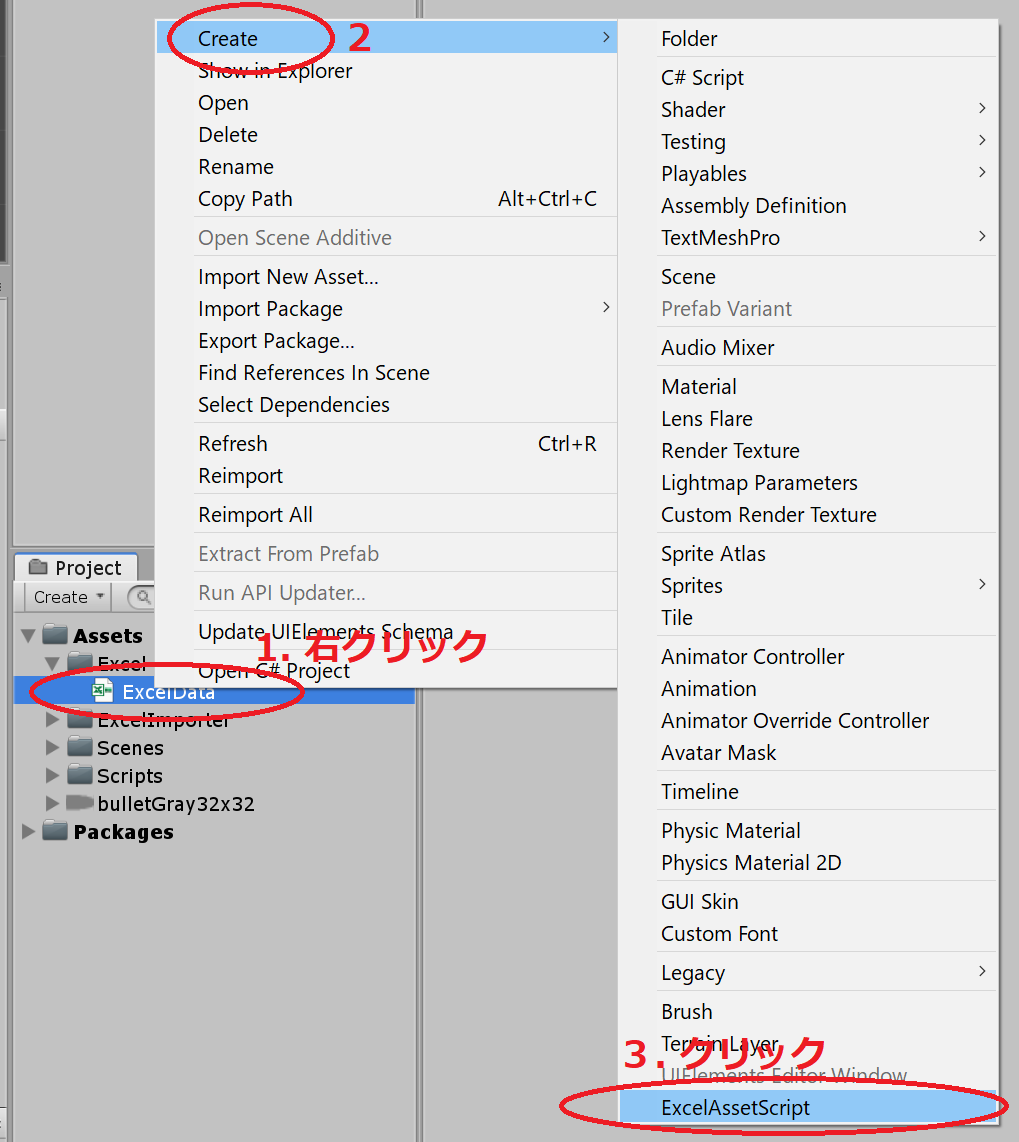The height and width of the screenshot is (1142, 1019).
Task: Expand the bulletGray32x32 asset arrow
Action: coord(52,803)
